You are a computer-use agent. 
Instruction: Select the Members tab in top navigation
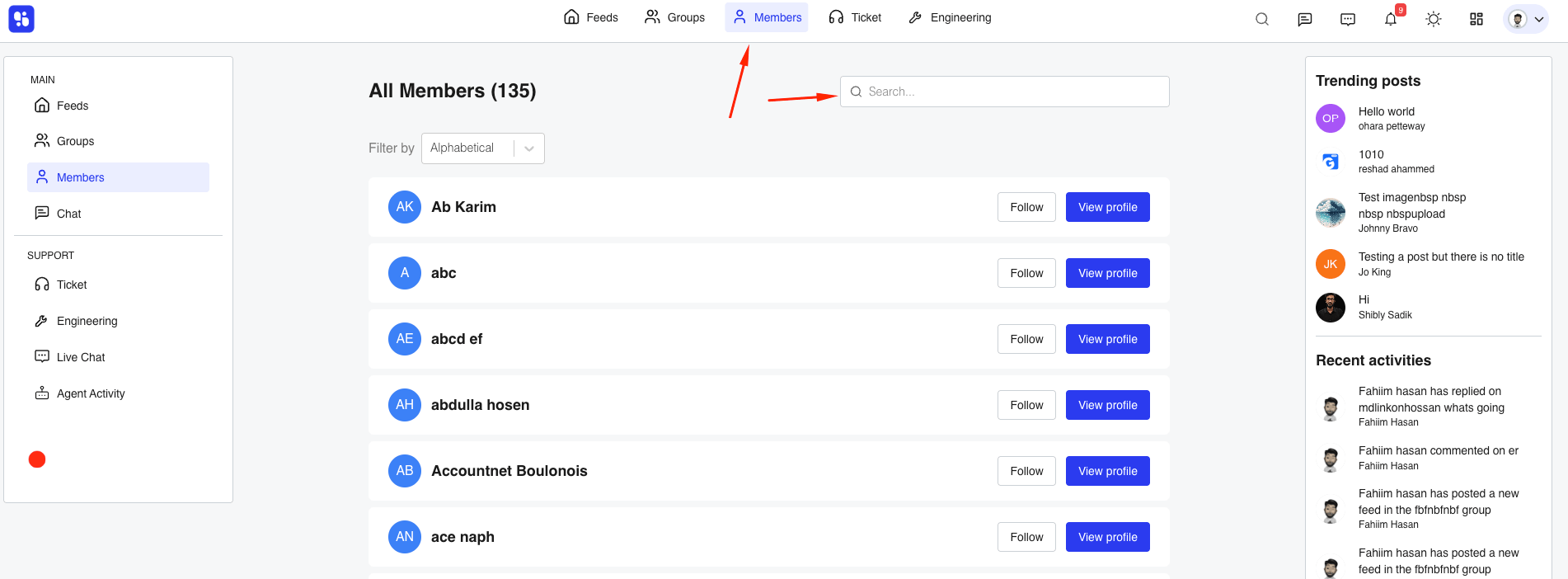click(x=767, y=17)
